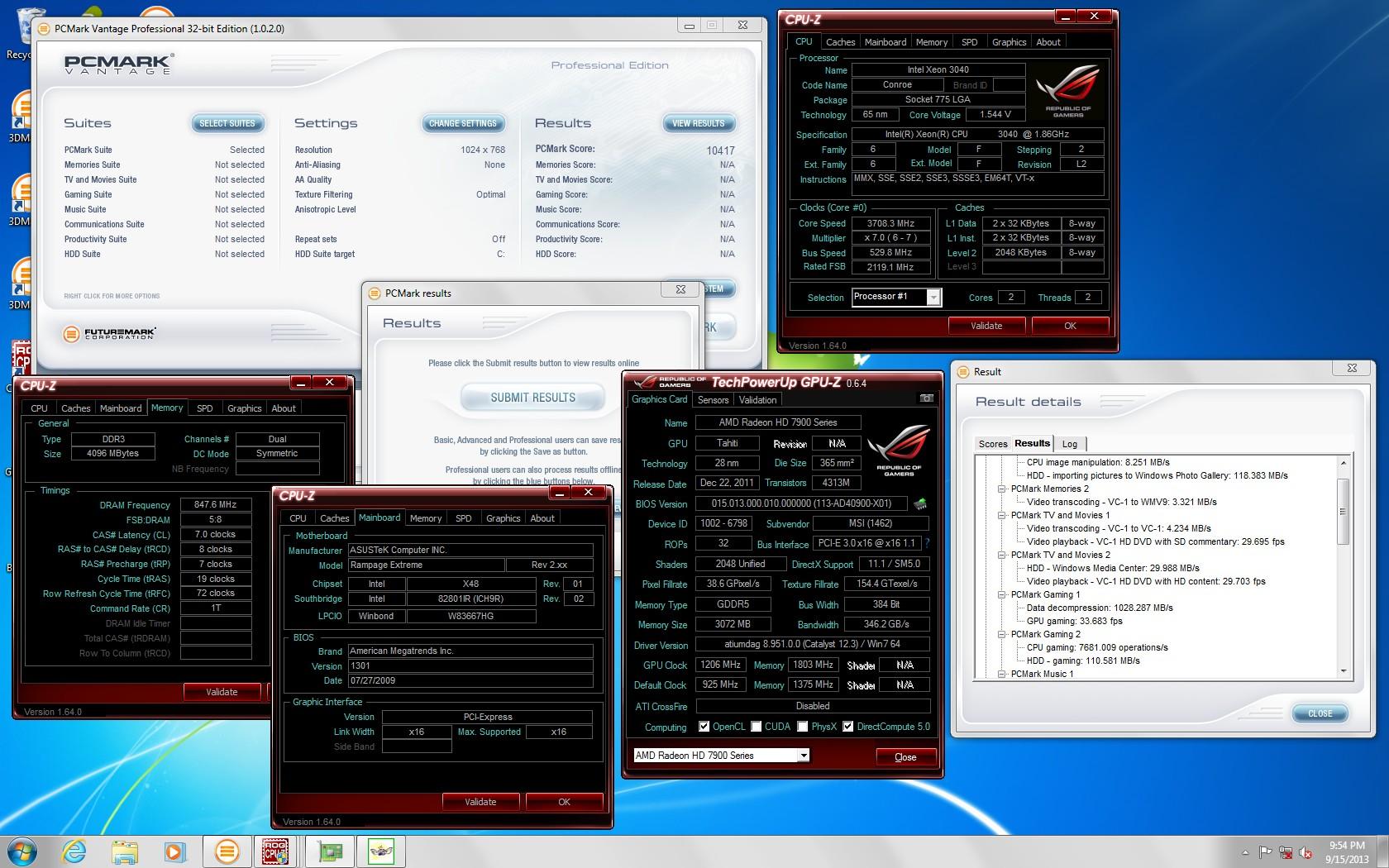1389x868 pixels.
Task: Click OK in the CPU-Z Mainboard window
Action: coord(564,802)
